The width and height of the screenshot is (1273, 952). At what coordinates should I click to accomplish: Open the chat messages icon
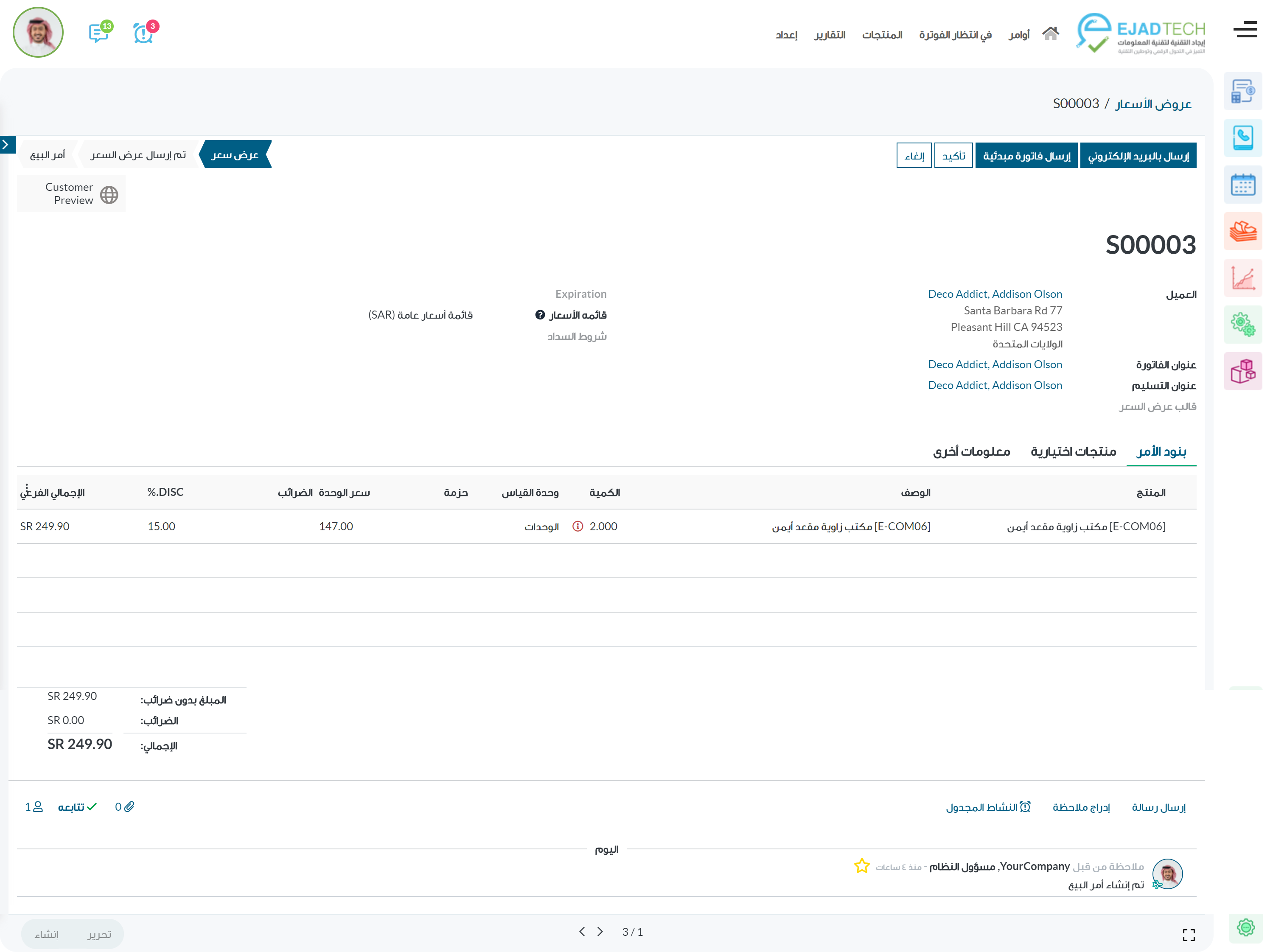click(98, 34)
